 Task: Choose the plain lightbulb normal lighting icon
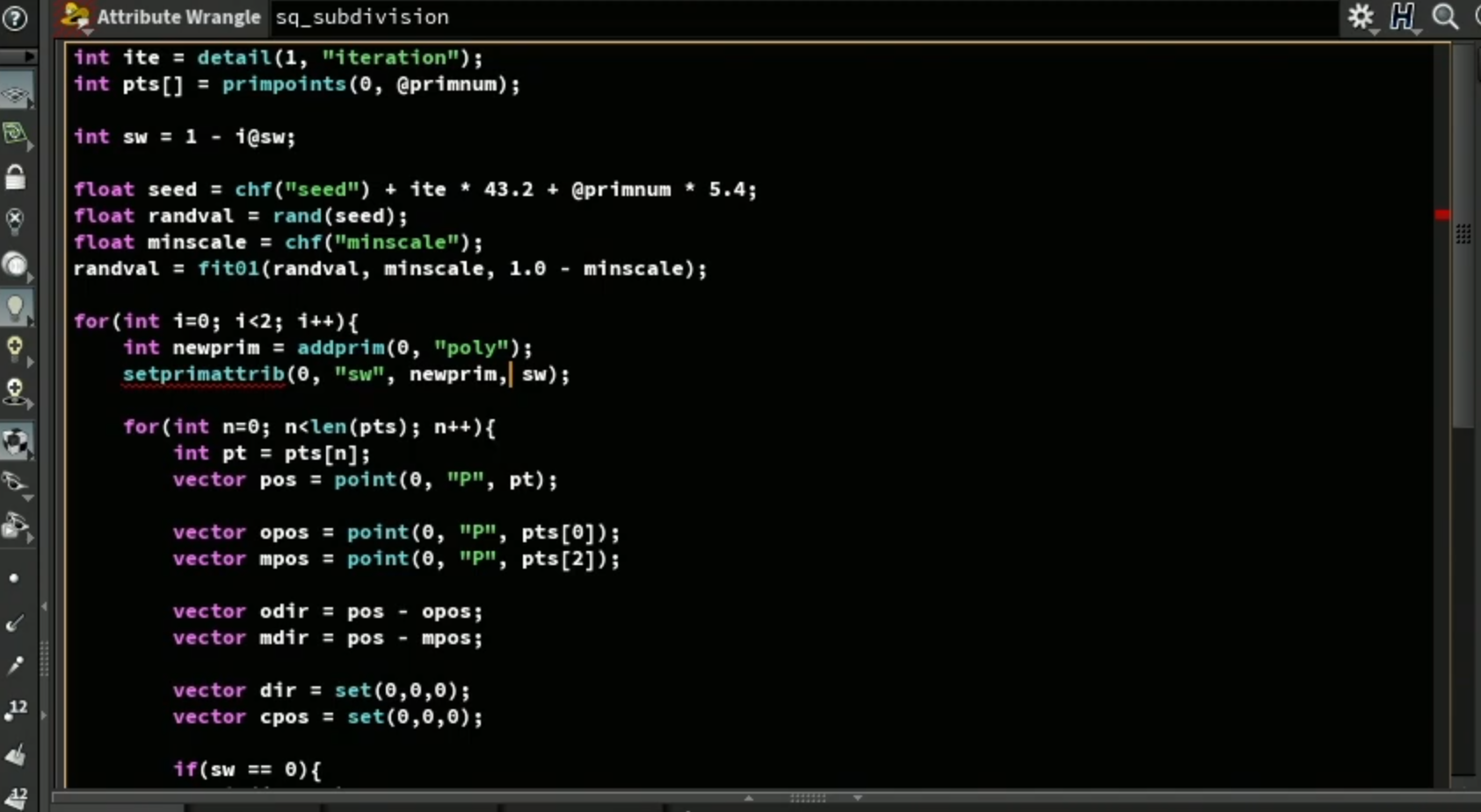point(15,307)
